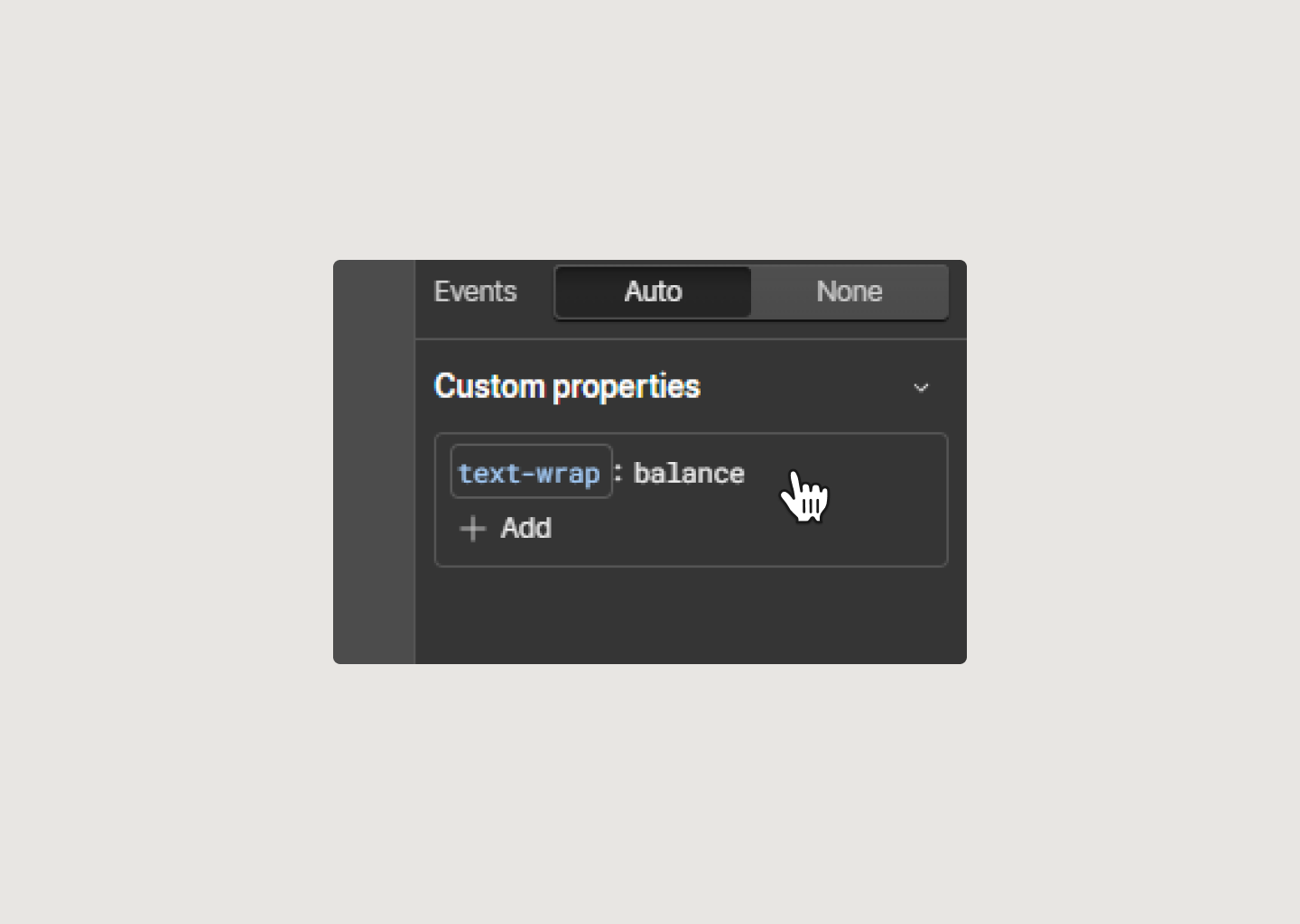The image size is (1300, 924).
Task: Set pointer Events to None
Action: point(850,291)
